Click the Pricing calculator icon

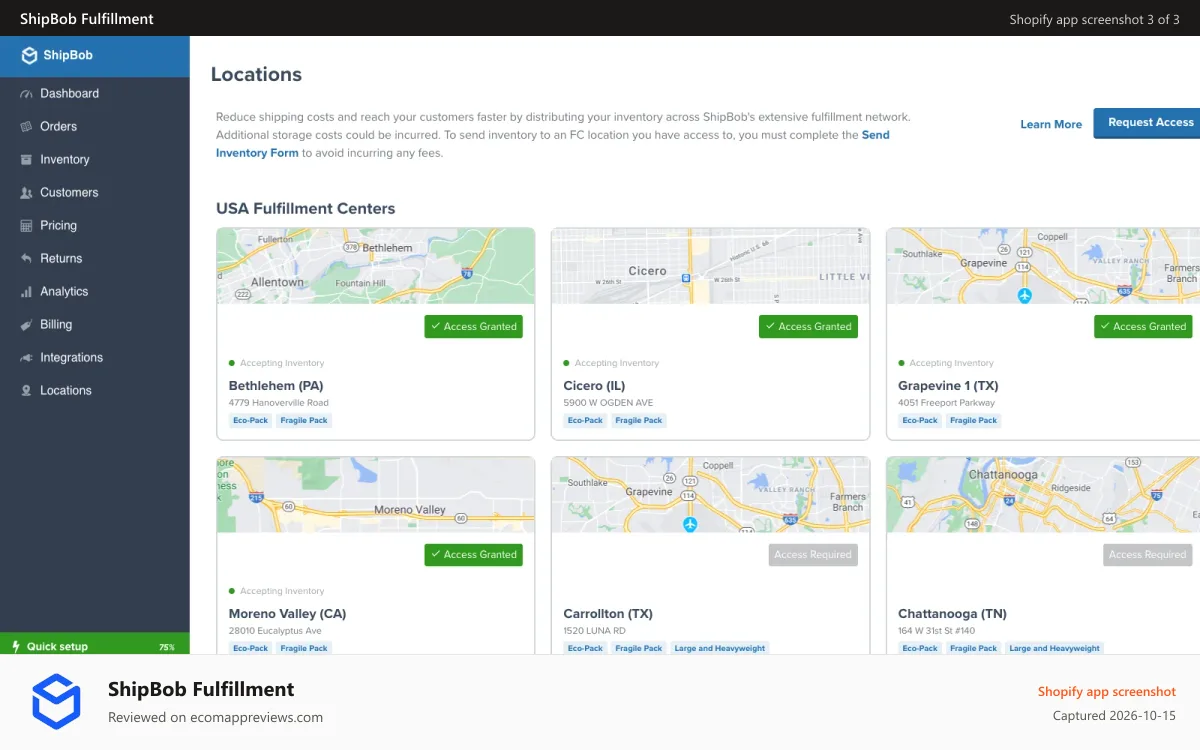(x=26, y=226)
